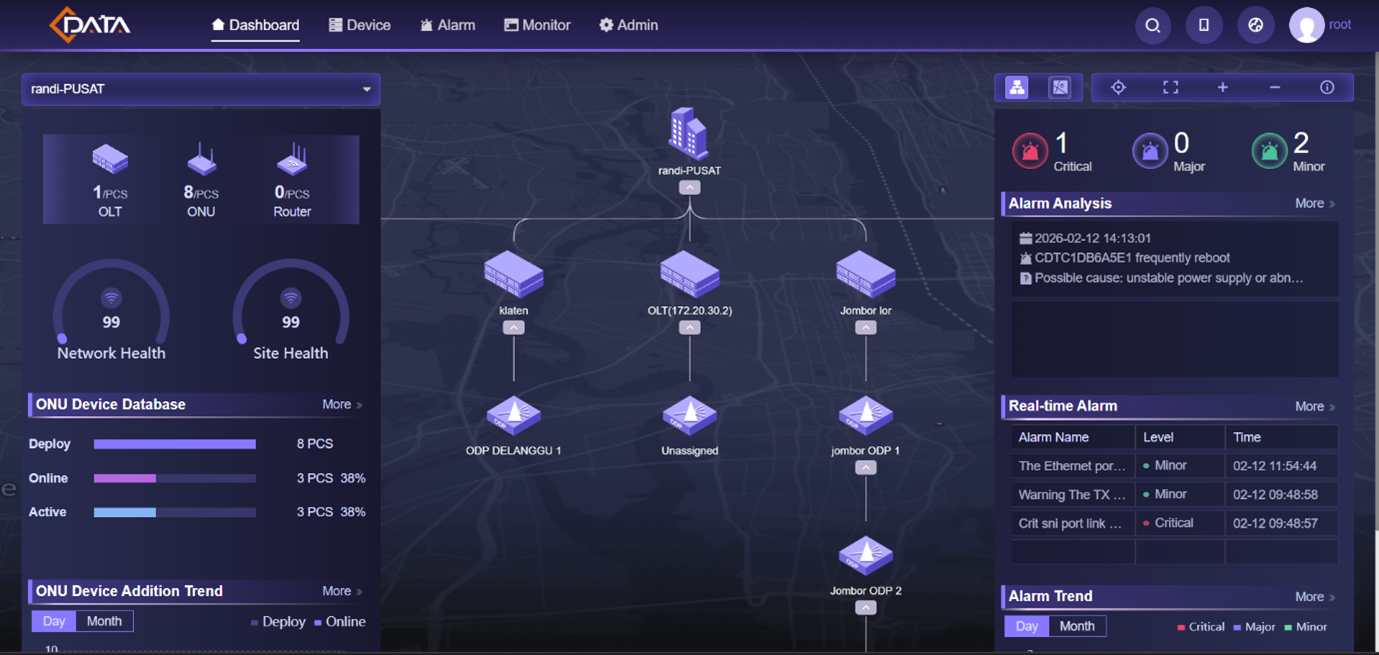The width and height of the screenshot is (1379, 655).
Task: Click More next to ONU Device Database
Action: pyautogui.click(x=341, y=404)
